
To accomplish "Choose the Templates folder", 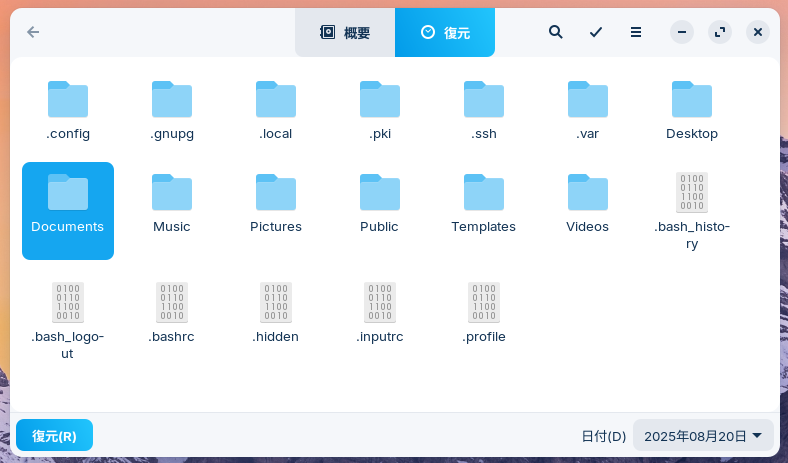I will click(484, 203).
